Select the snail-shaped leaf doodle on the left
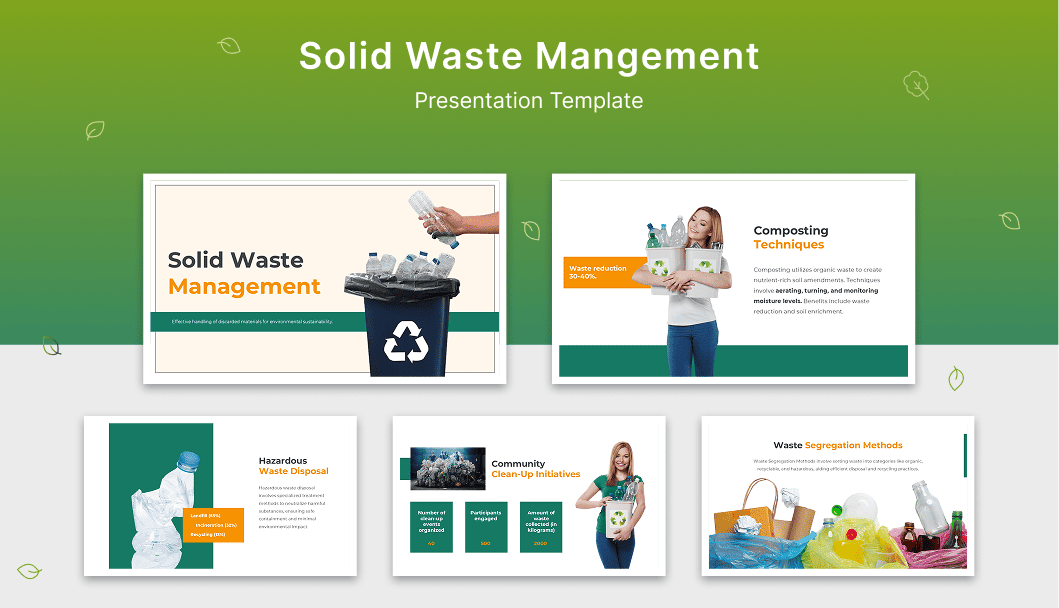This screenshot has height=608, width=1059. tap(52, 346)
